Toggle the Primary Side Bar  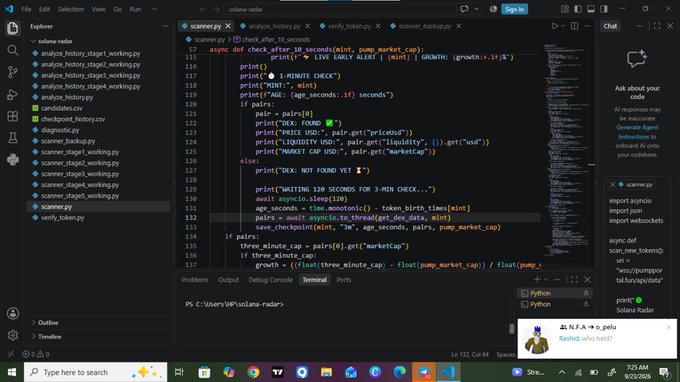point(578,9)
